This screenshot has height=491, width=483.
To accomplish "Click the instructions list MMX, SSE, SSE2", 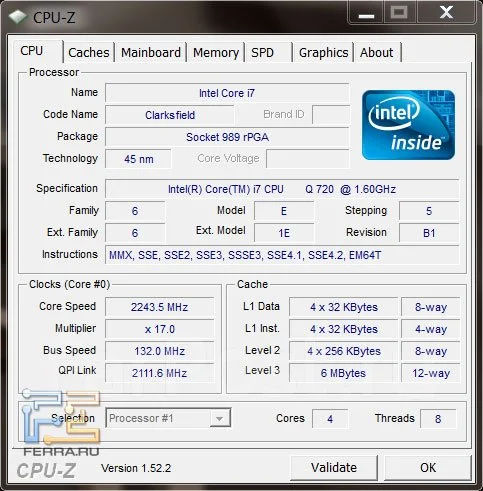I will click(x=282, y=255).
